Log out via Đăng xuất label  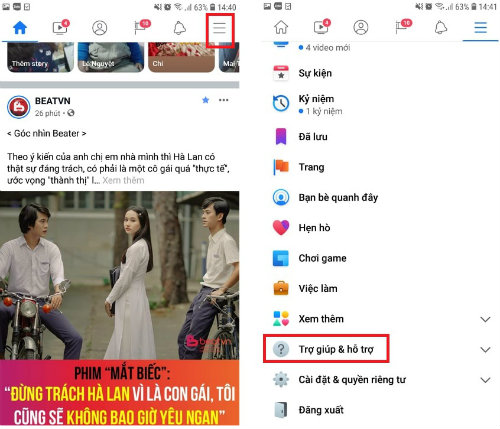tap(321, 410)
